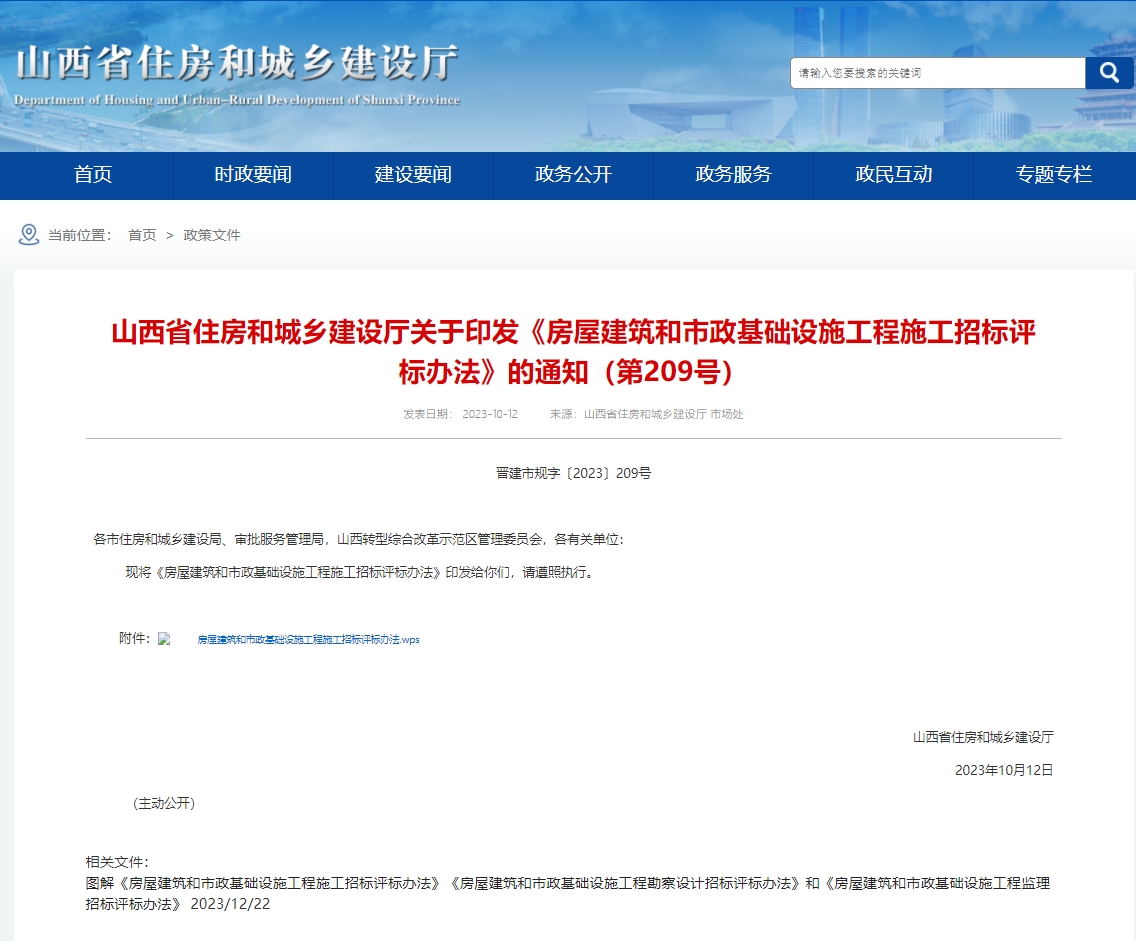Image resolution: width=1136 pixels, height=941 pixels.
Task: Click the 发表日期 2023-10-12 text
Action: (460, 414)
